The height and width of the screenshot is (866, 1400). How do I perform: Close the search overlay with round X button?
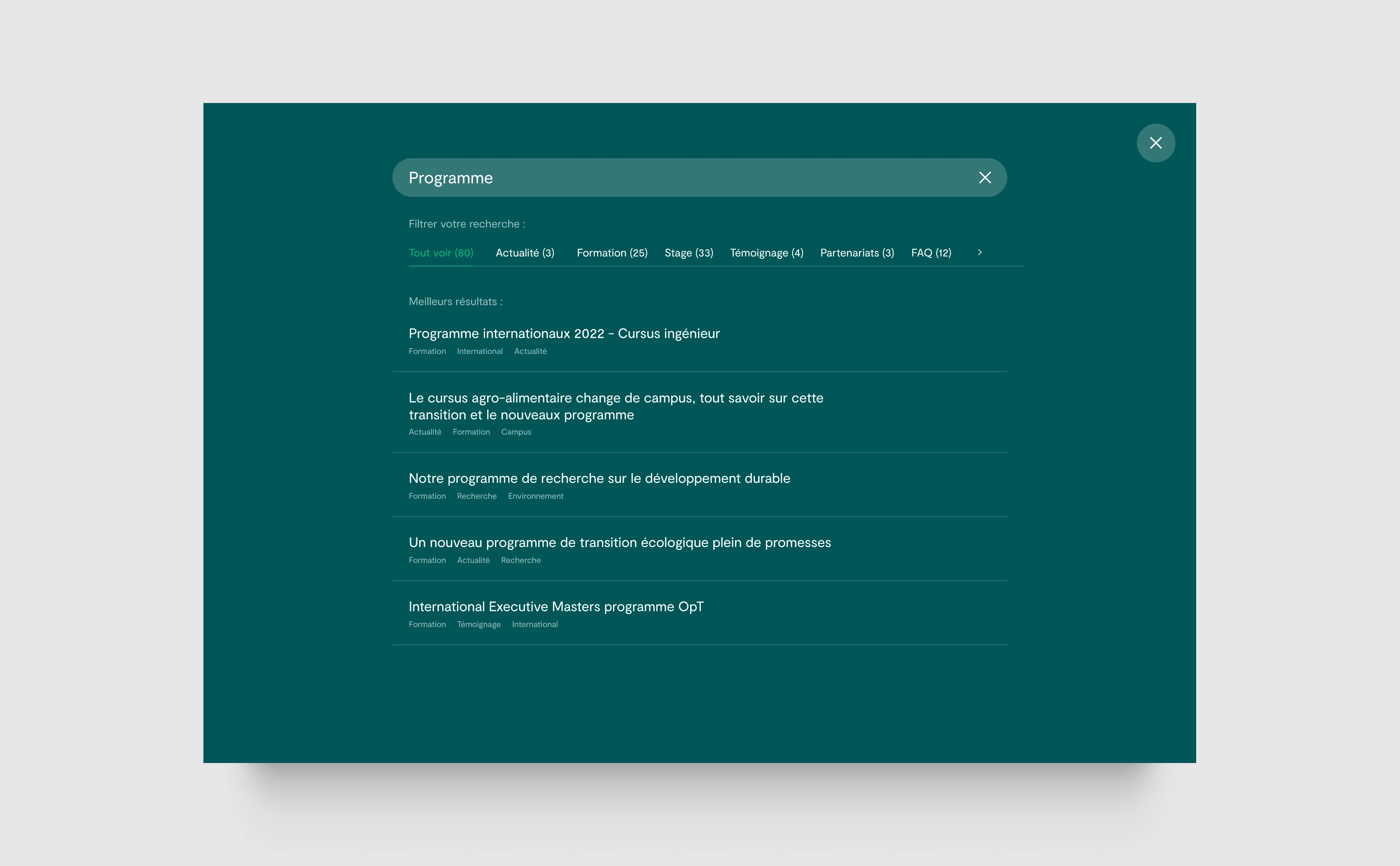[x=1155, y=143]
